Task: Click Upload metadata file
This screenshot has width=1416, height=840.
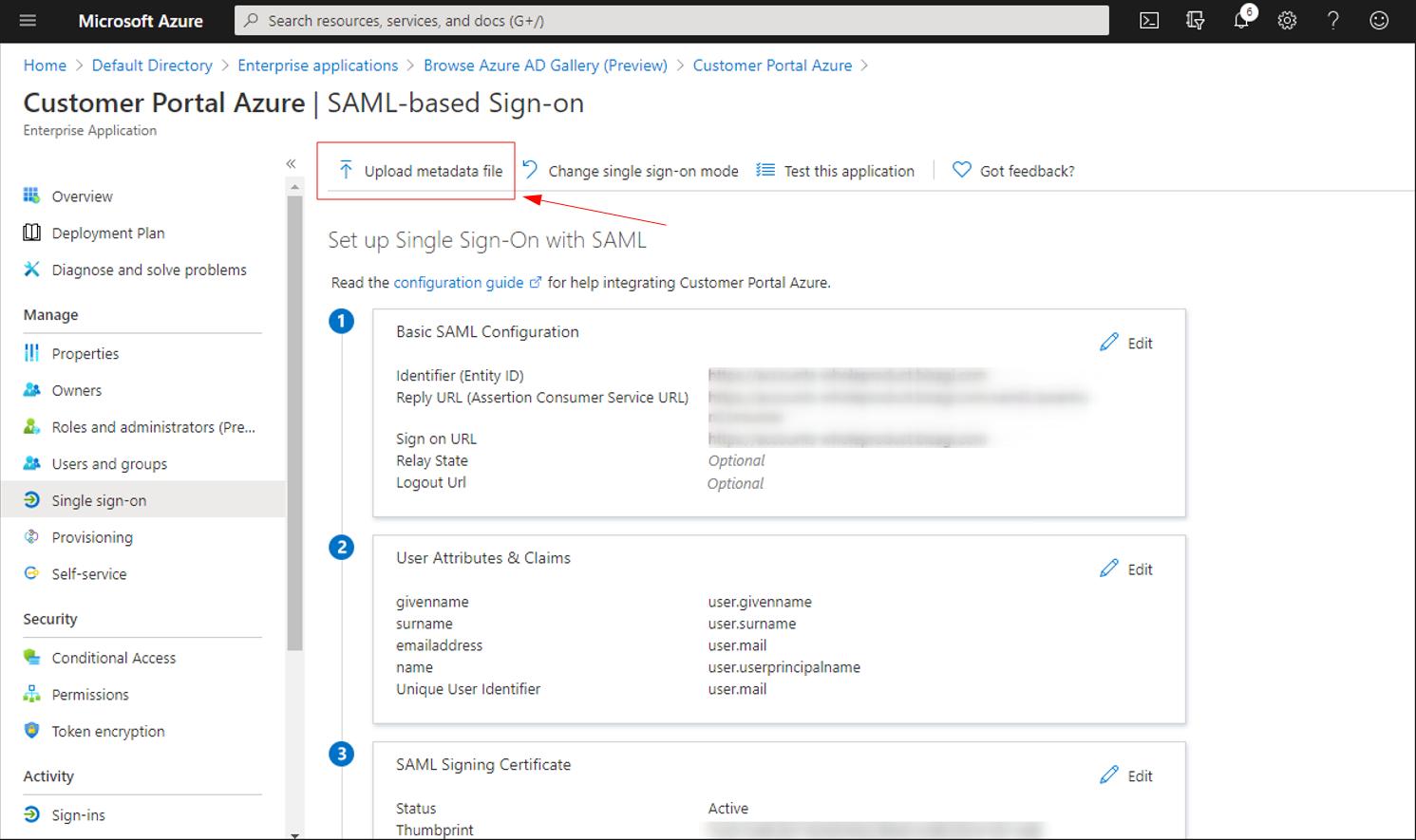Action: pos(421,171)
